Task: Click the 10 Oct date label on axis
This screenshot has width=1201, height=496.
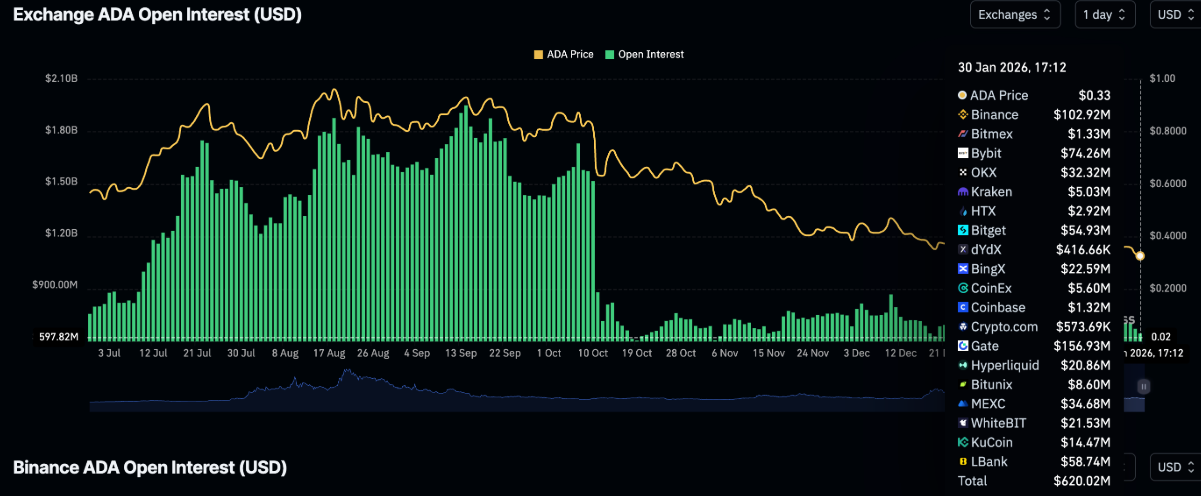Action: click(x=594, y=353)
